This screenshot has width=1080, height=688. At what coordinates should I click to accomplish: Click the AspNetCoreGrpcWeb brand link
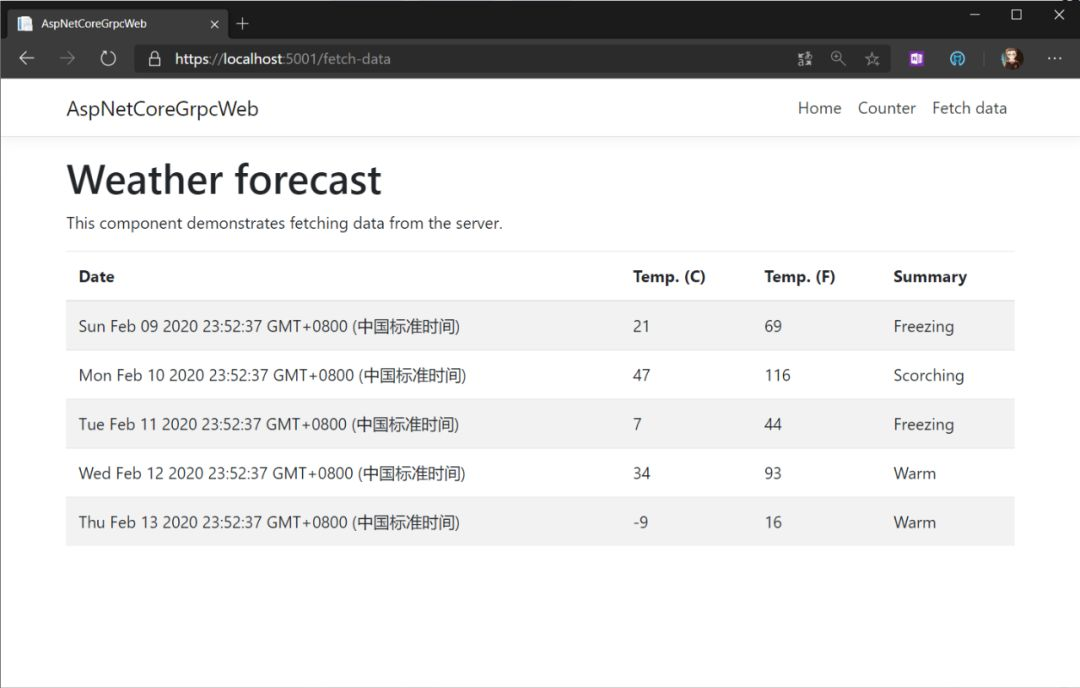pos(163,109)
